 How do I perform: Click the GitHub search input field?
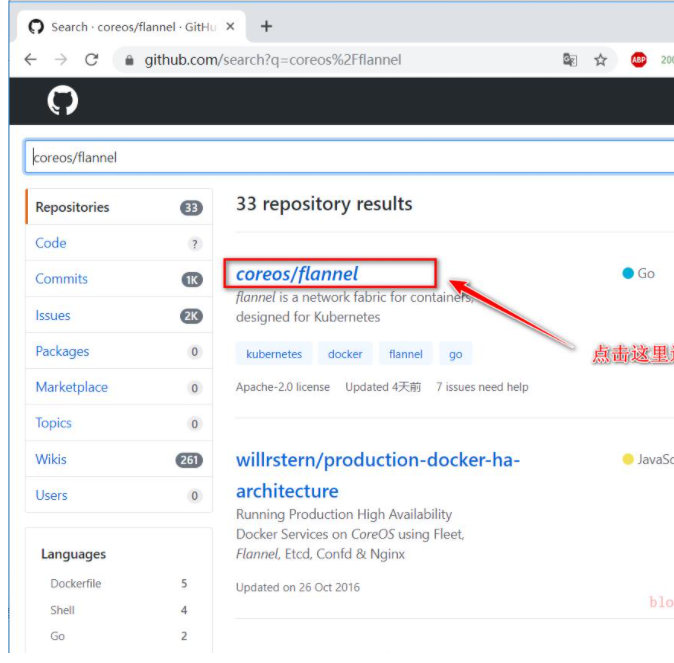tap(340, 157)
